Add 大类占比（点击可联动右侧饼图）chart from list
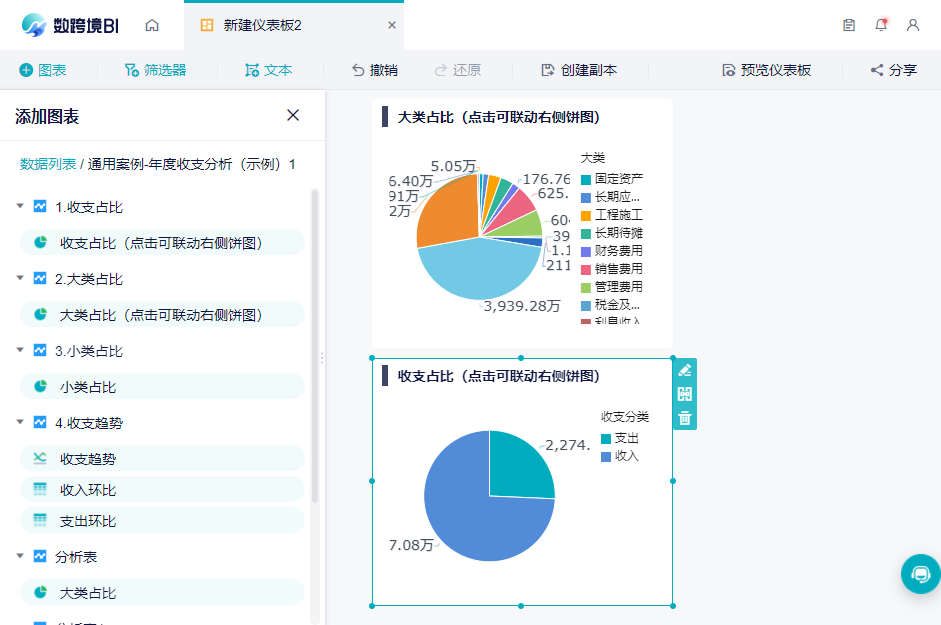Screen dimensions: 941x625 [162, 314]
